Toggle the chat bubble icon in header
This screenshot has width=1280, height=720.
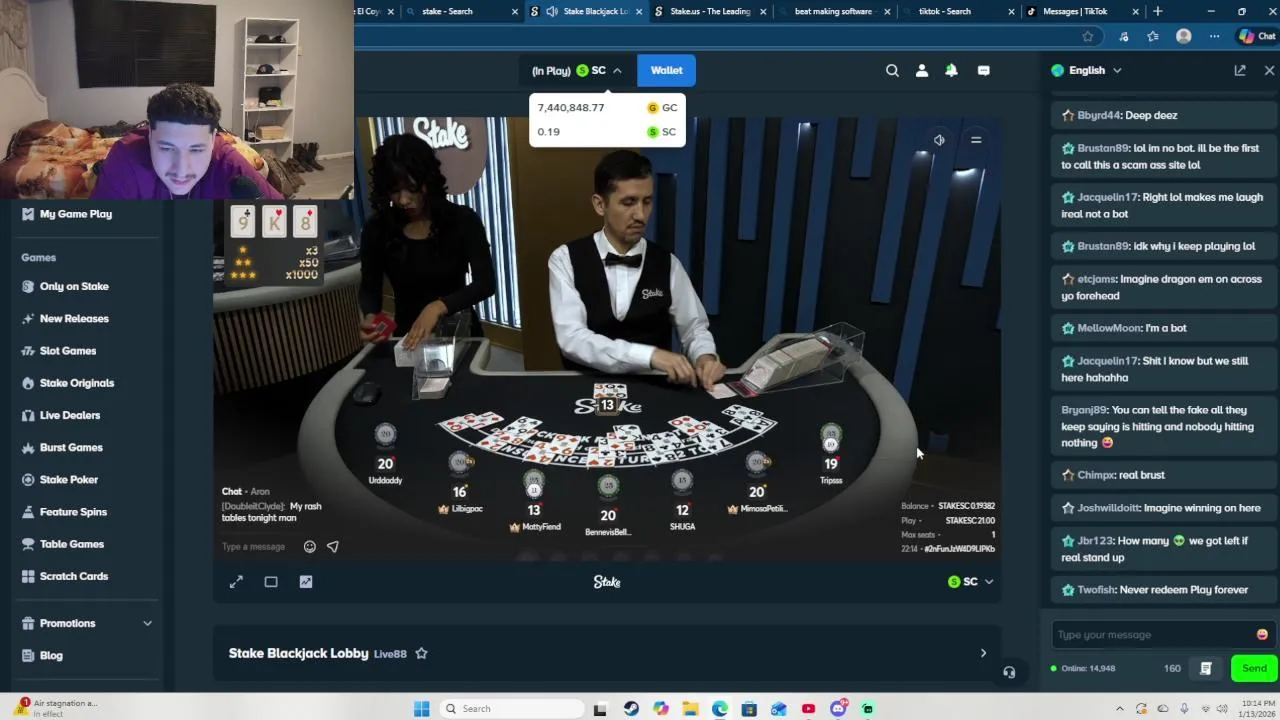coord(983,70)
